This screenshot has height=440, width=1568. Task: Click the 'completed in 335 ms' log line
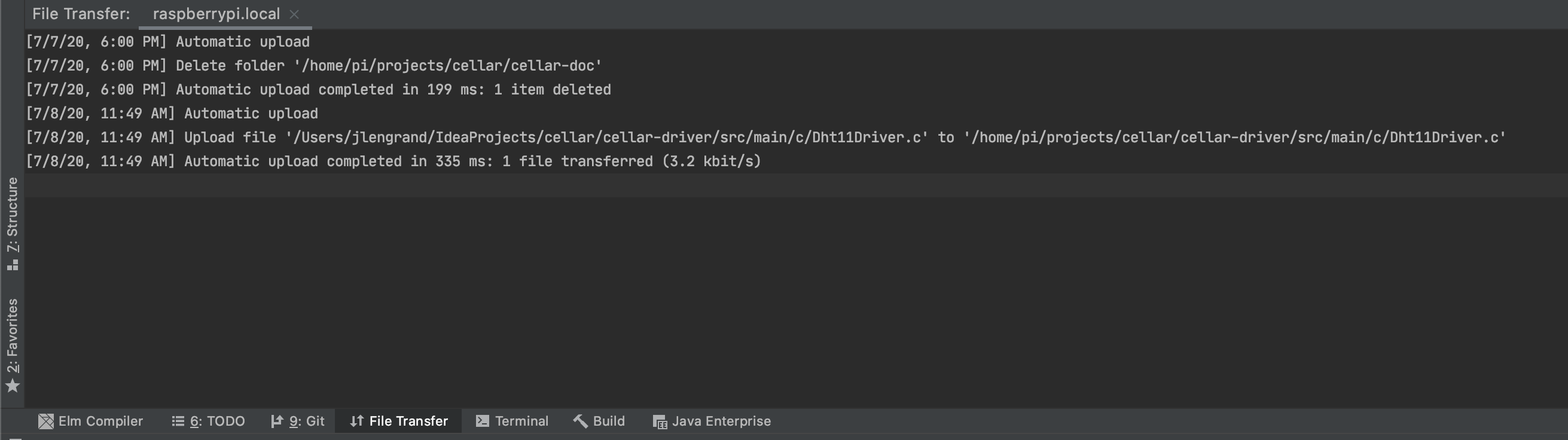393,161
